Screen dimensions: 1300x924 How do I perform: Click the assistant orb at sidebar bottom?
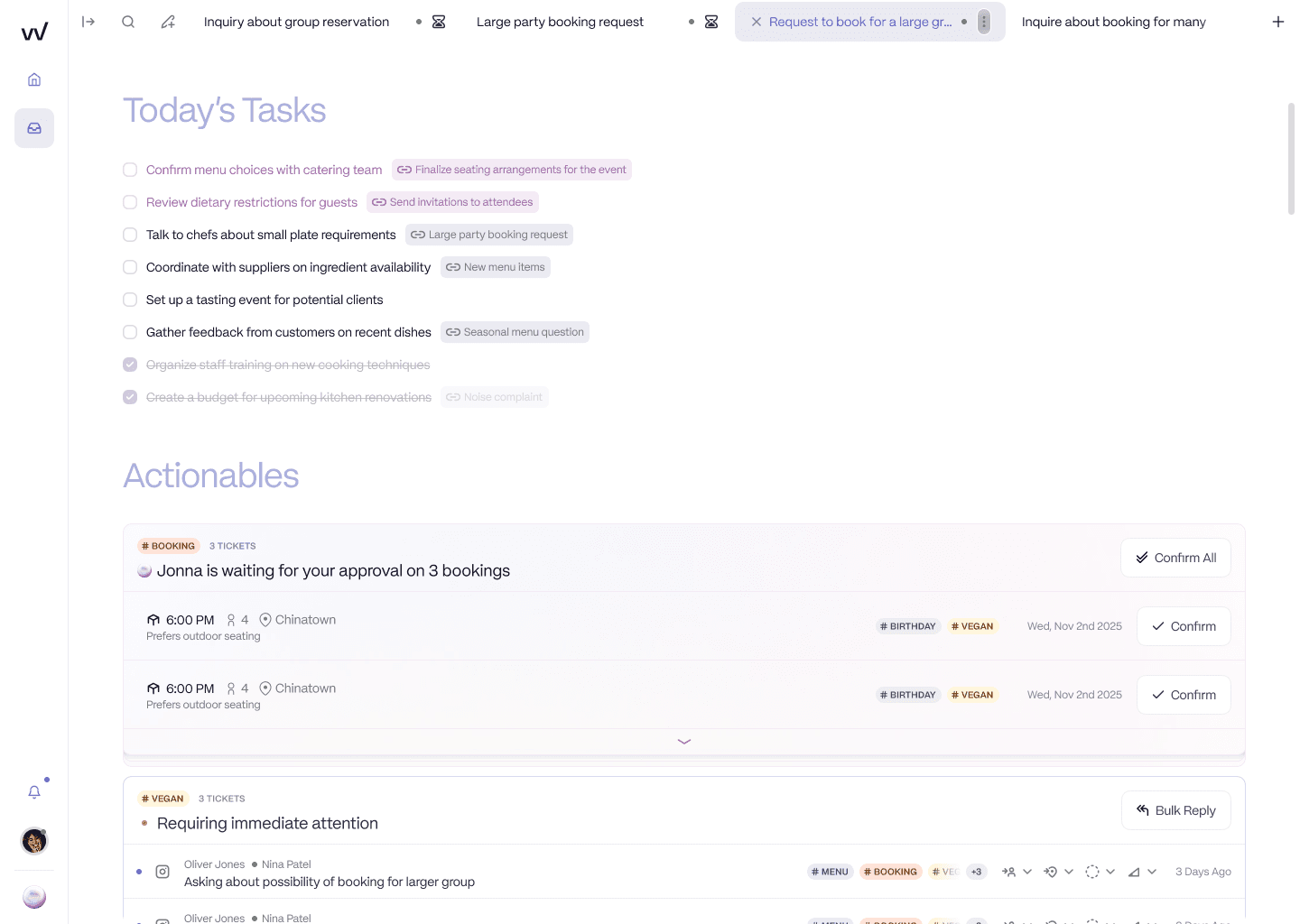pyautogui.click(x=34, y=898)
